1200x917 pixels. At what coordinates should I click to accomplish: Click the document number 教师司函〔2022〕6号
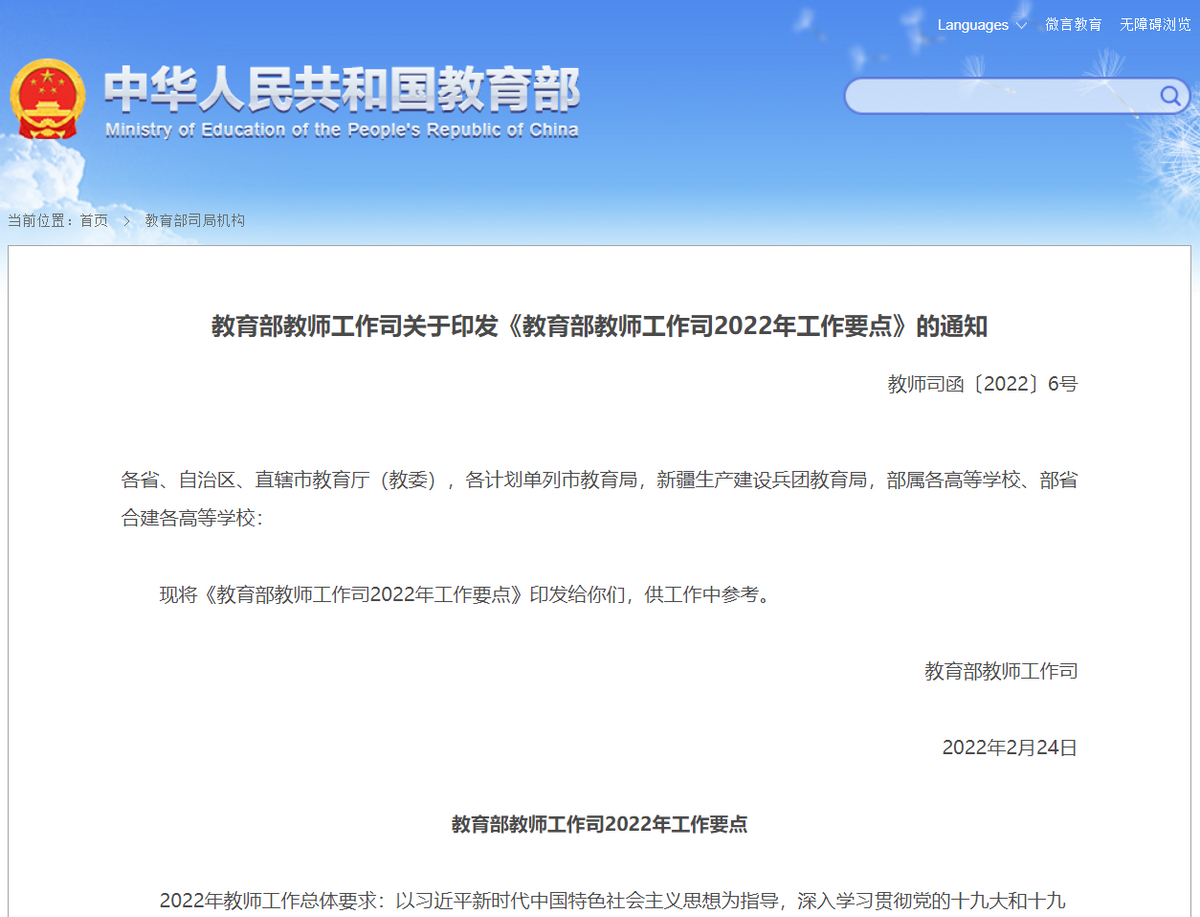click(x=981, y=383)
